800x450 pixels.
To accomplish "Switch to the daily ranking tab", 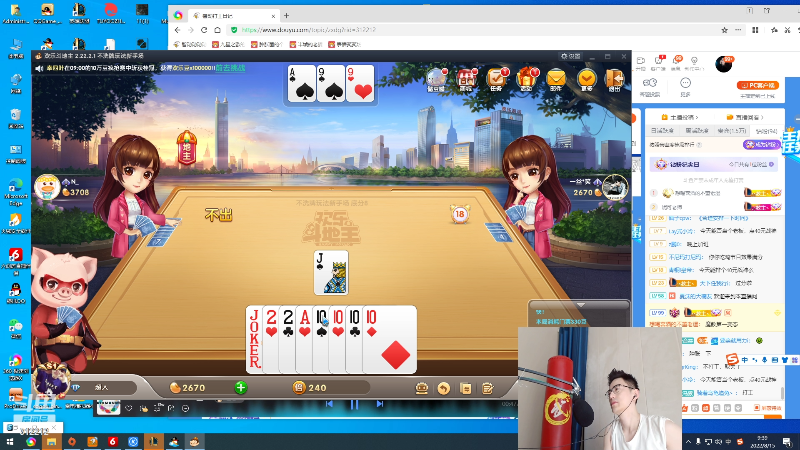I will point(662,131).
